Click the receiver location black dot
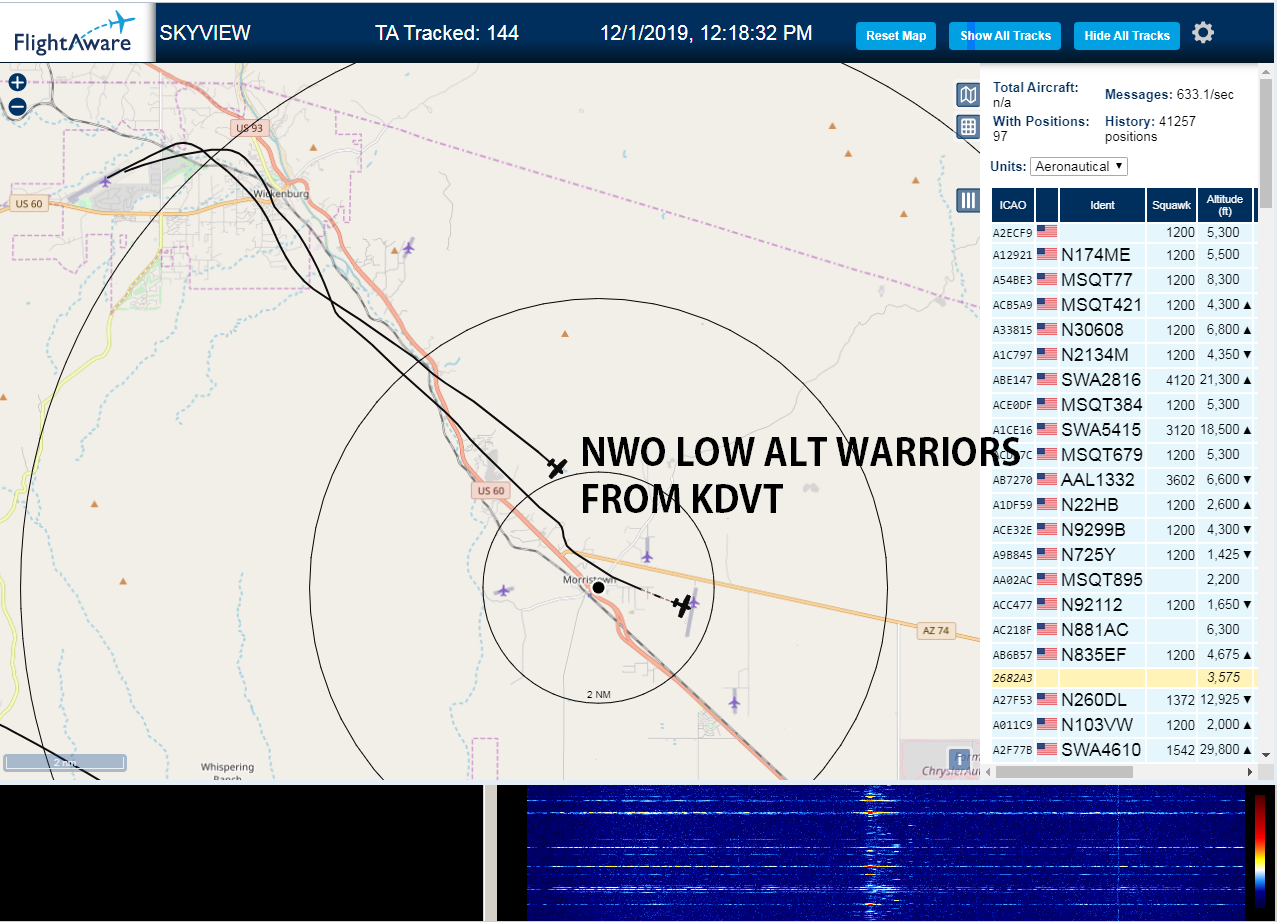The height and width of the screenshot is (923, 1277). [598, 587]
